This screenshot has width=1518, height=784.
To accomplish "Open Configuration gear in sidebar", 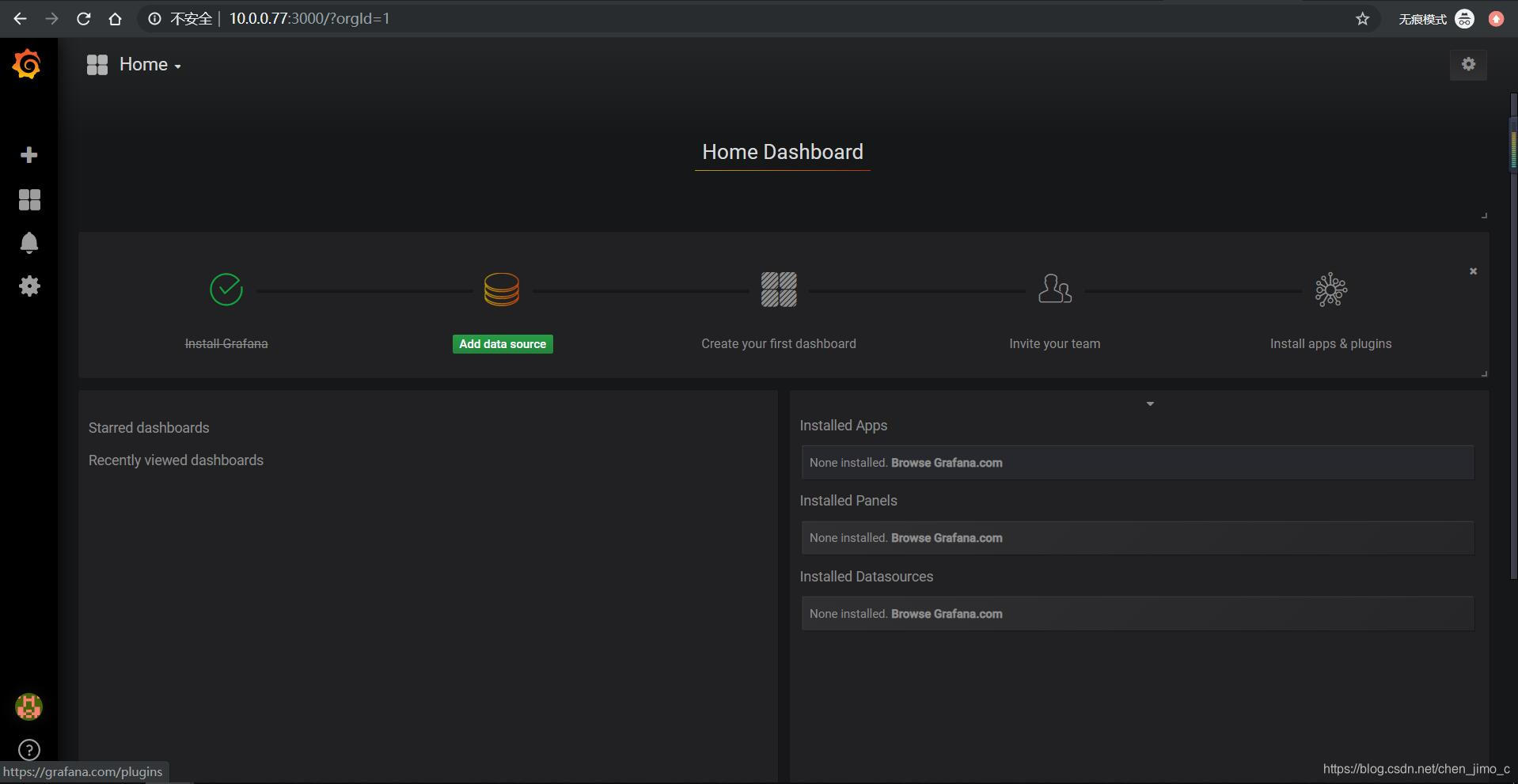I will point(29,286).
